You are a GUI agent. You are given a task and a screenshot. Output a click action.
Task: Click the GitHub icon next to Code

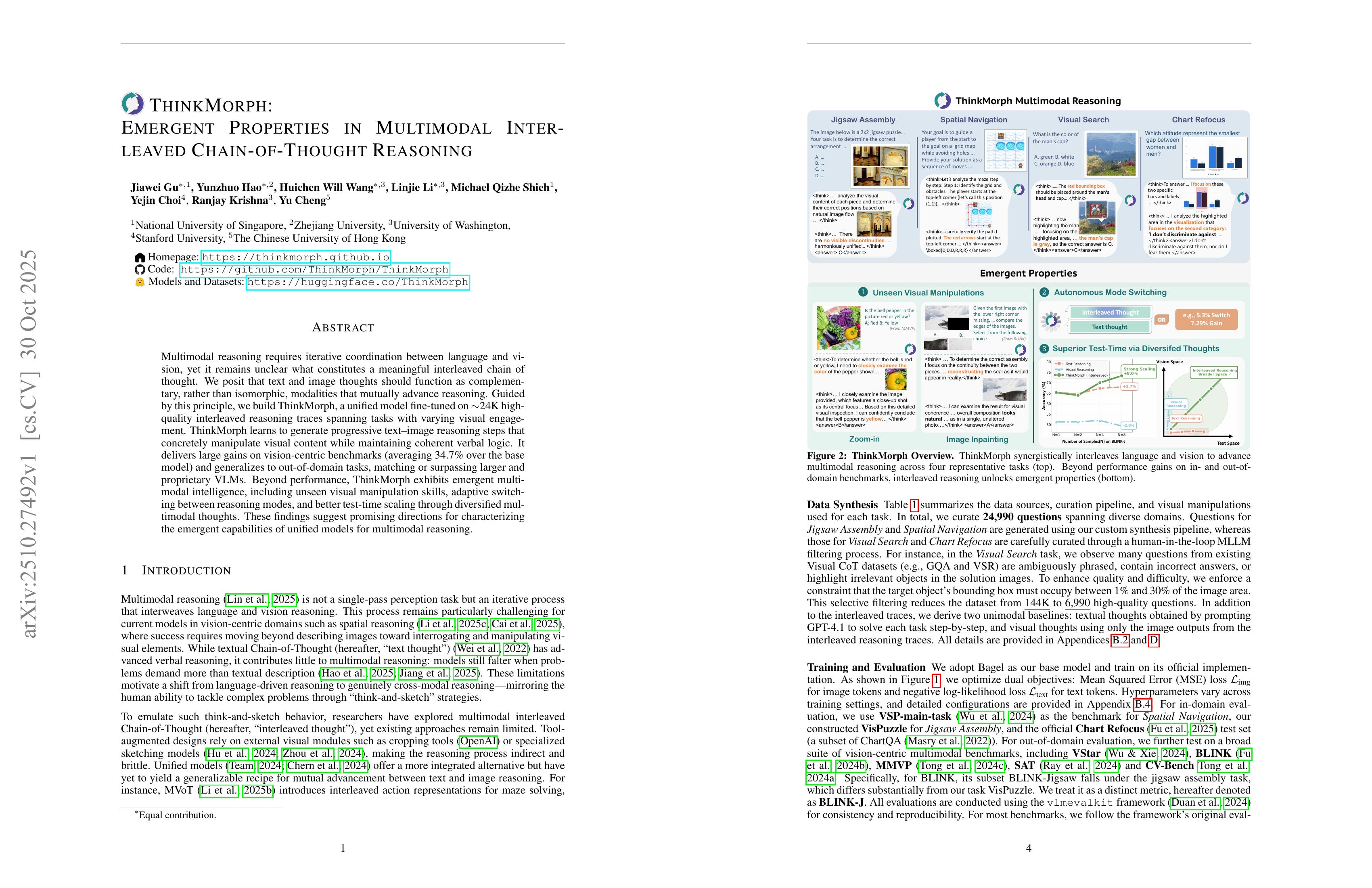pyautogui.click(x=140, y=269)
